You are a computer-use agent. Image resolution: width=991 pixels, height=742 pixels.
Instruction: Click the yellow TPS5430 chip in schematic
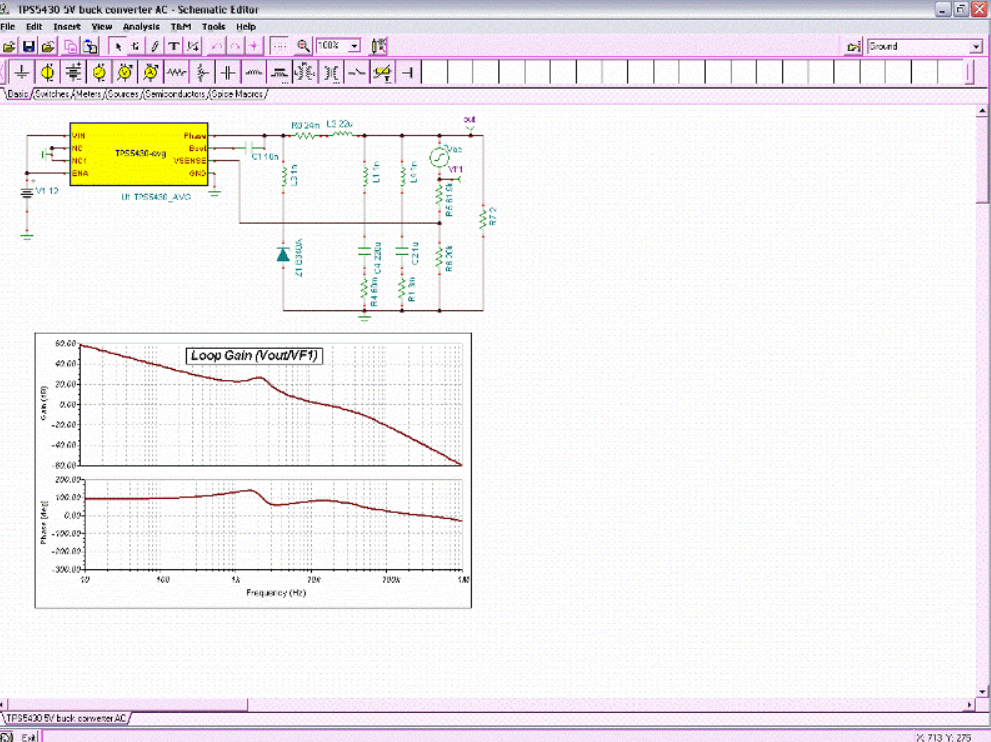pos(139,154)
